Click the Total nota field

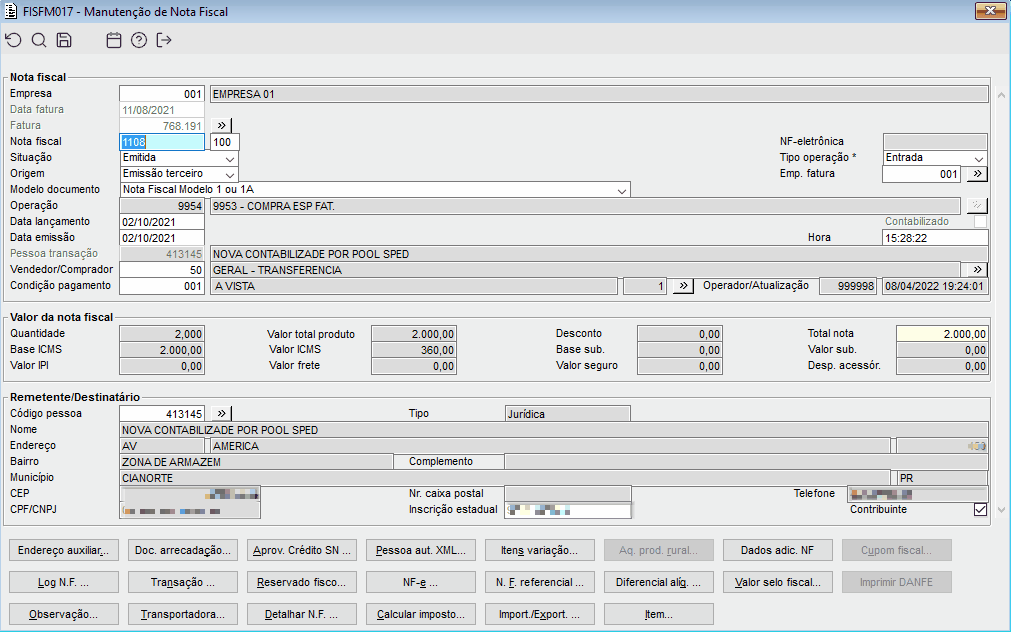[x=942, y=334]
